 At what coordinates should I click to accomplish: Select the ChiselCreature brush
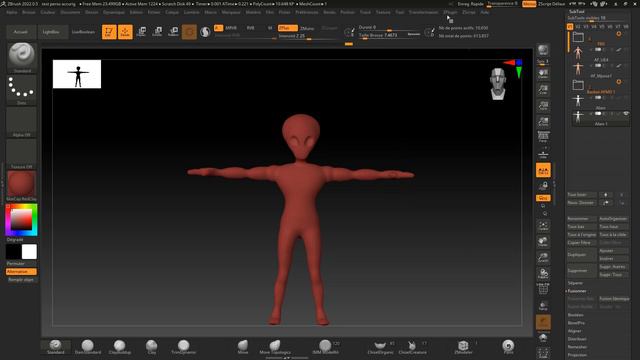(x=412, y=347)
